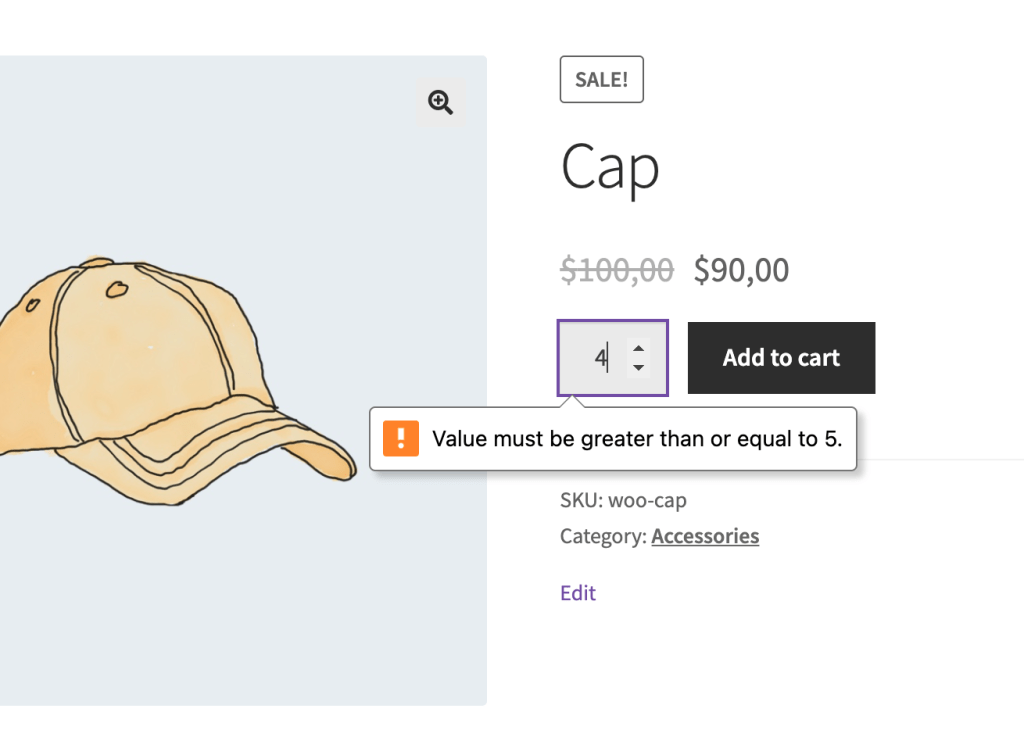1024x730 pixels.
Task: Click the eyelet holes on the cap
Action: point(117,289)
